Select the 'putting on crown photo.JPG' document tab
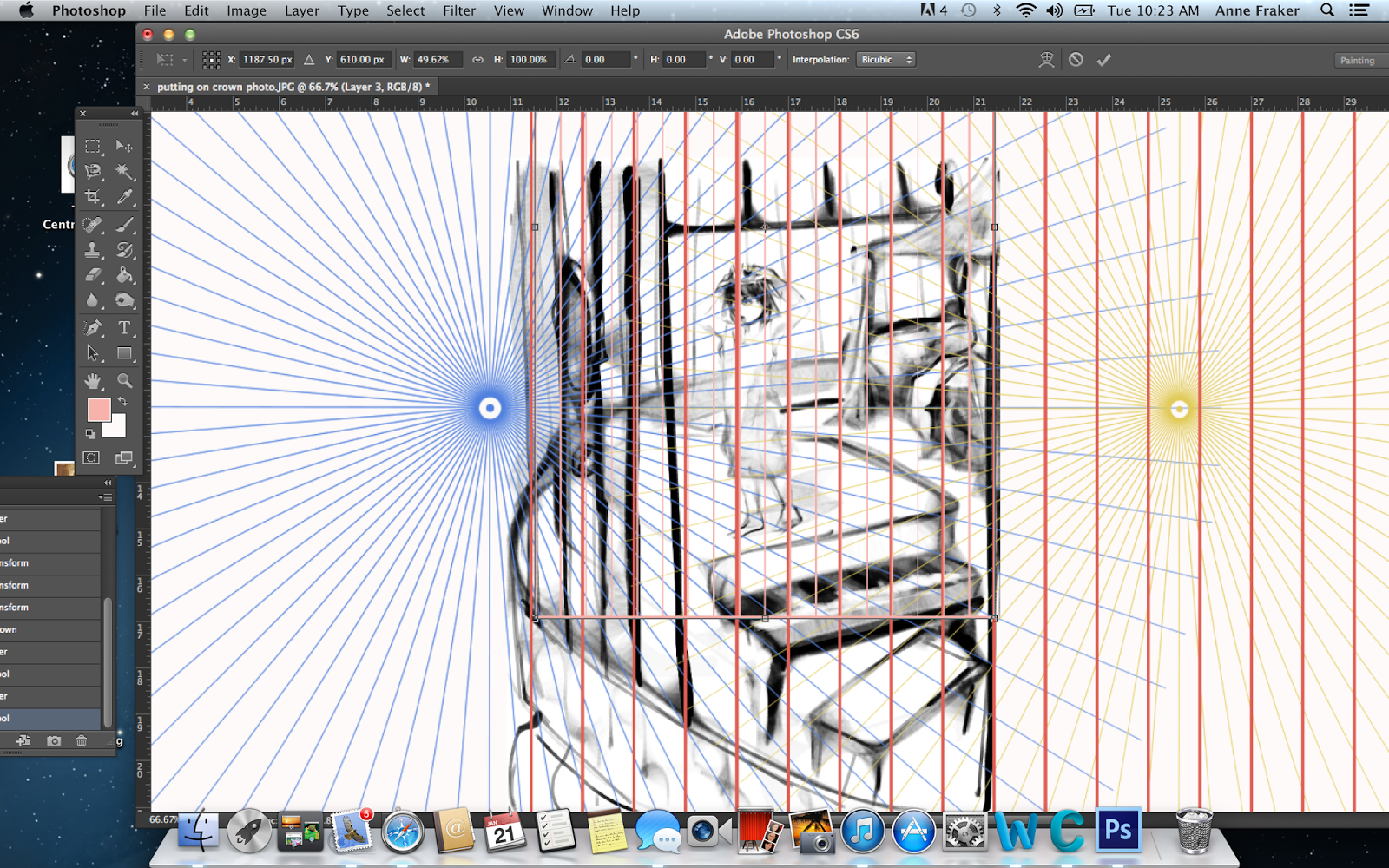 [293, 87]
